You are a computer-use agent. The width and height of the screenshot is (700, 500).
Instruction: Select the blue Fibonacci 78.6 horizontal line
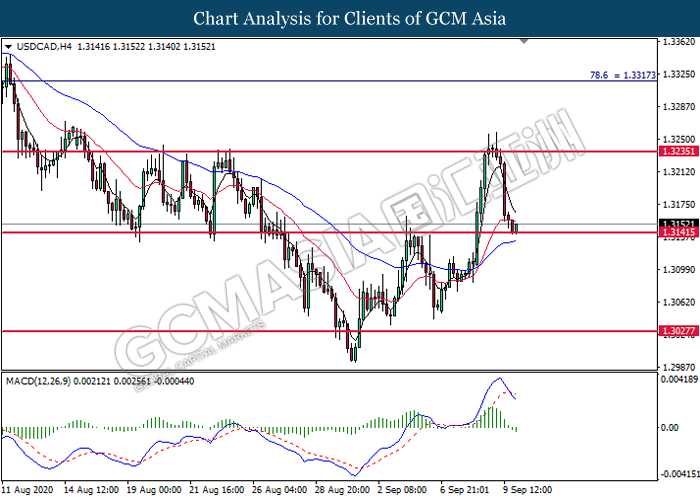329,81
